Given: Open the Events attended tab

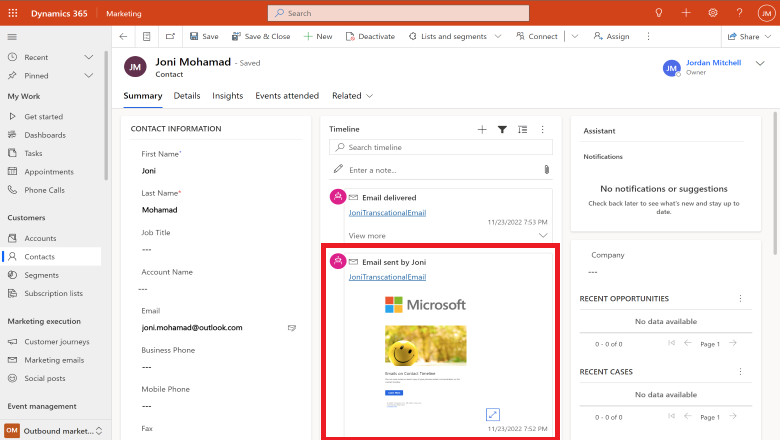Looking at the screenshot, I should 287,96.
